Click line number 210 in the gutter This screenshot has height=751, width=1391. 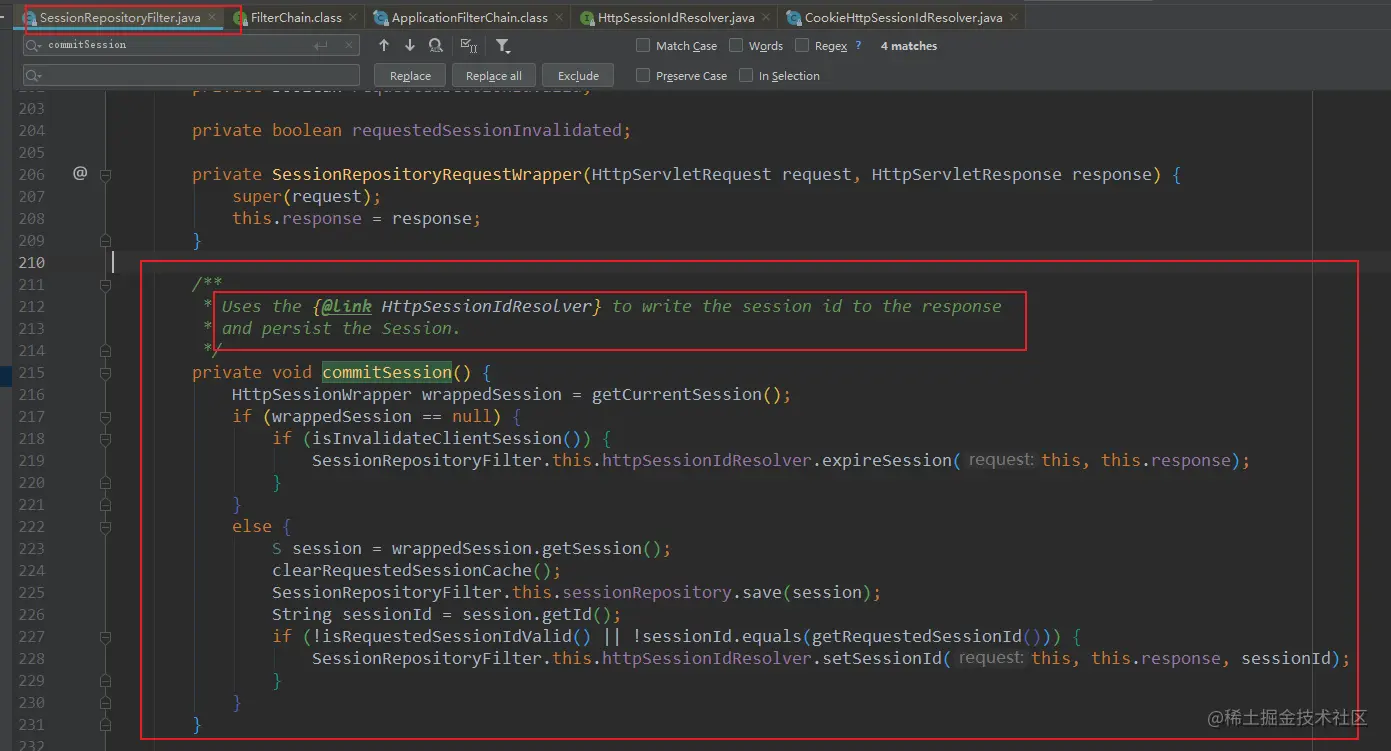(x=32, y=262)
